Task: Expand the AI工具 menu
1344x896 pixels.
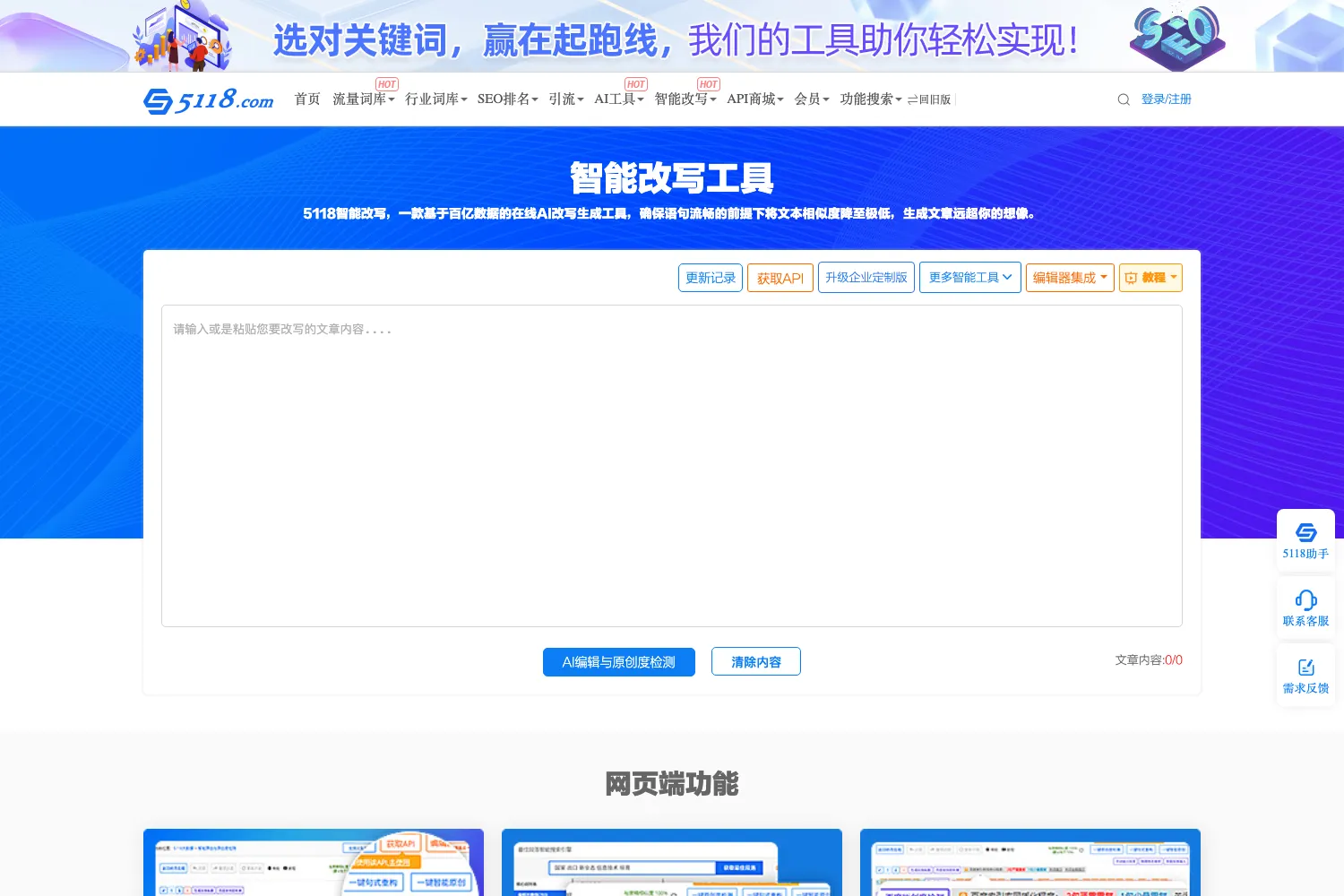Action: (x=619, y=99)
